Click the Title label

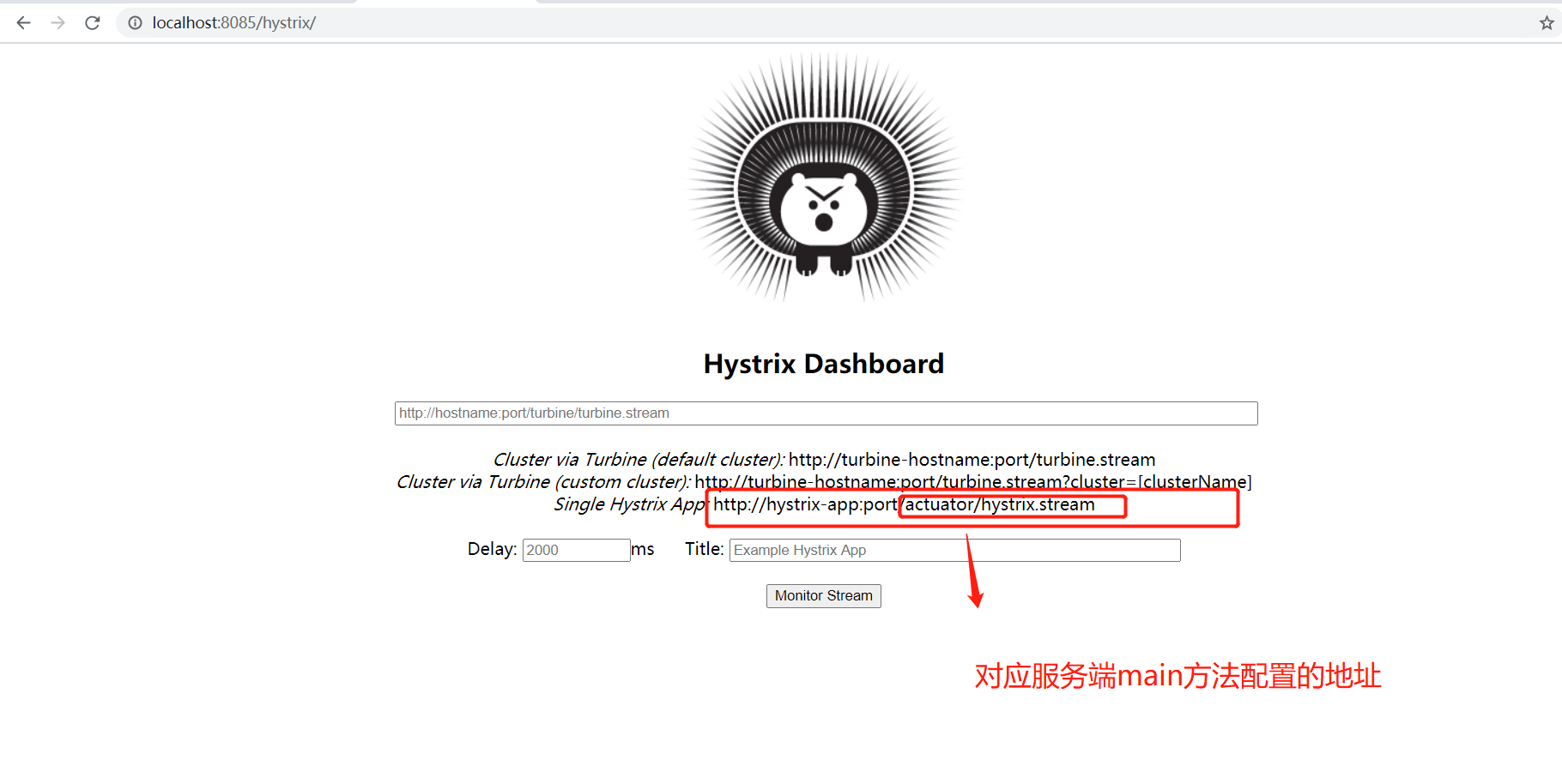tap(705, 549)
